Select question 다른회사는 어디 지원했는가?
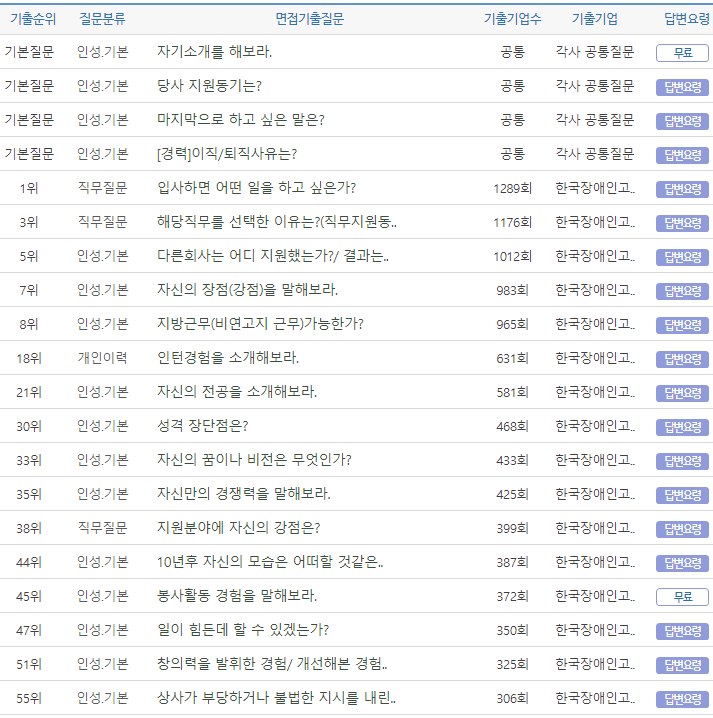 272,256
